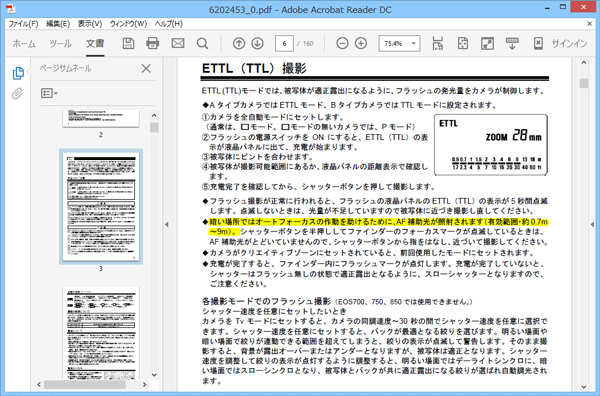600x396 pixels.
Task: Click the send by email envelope icon
Action: [178, 43]
